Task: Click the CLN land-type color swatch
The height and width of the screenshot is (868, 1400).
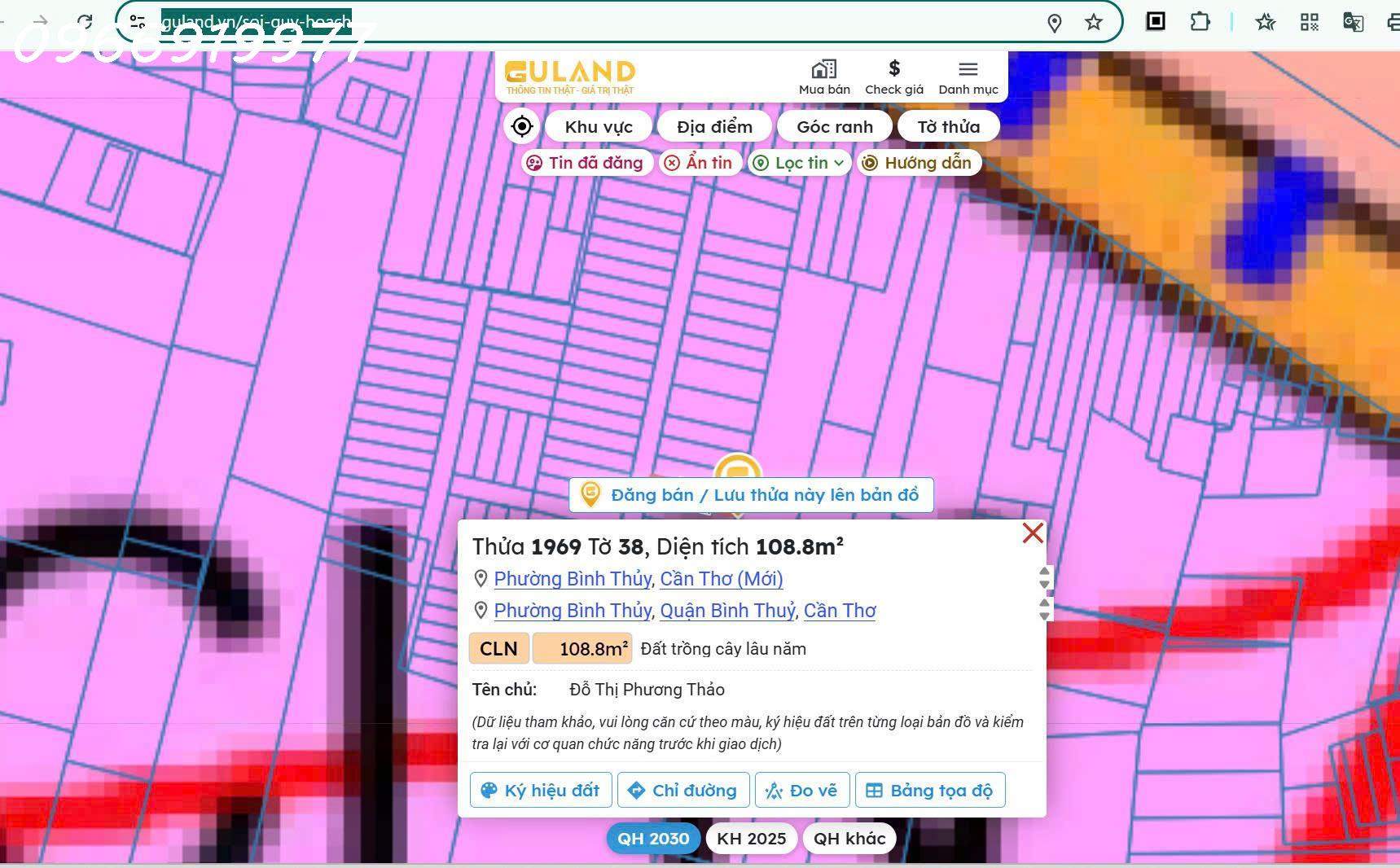Action: click(498, 648)
